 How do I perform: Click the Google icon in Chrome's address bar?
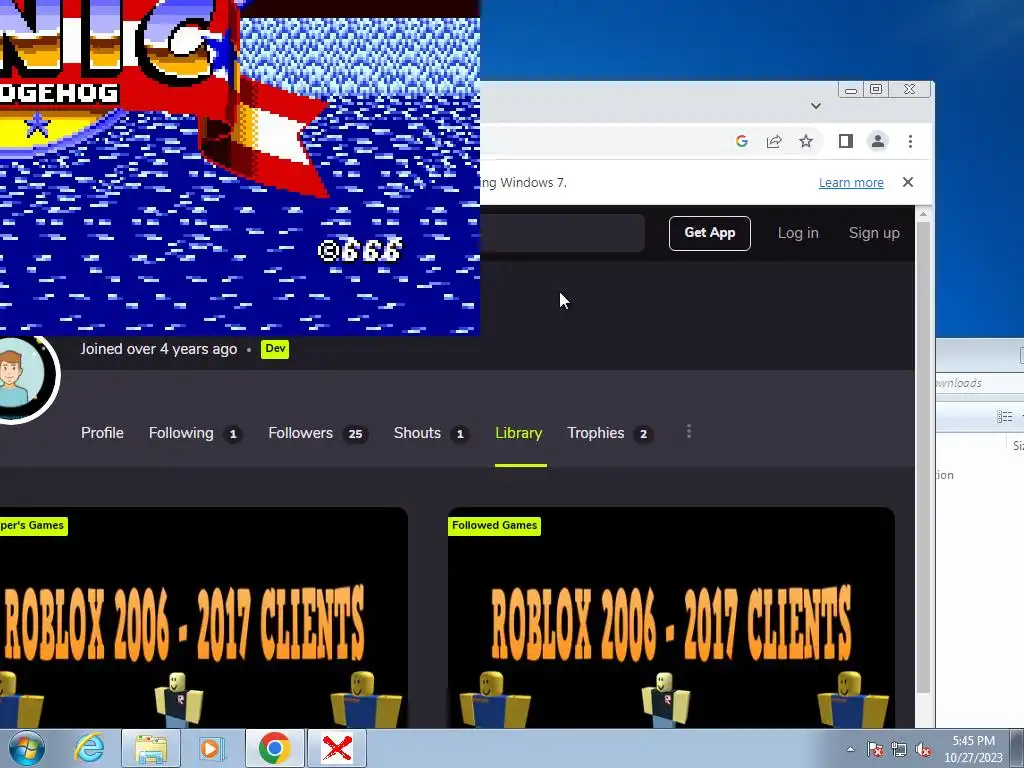[741, 141]
